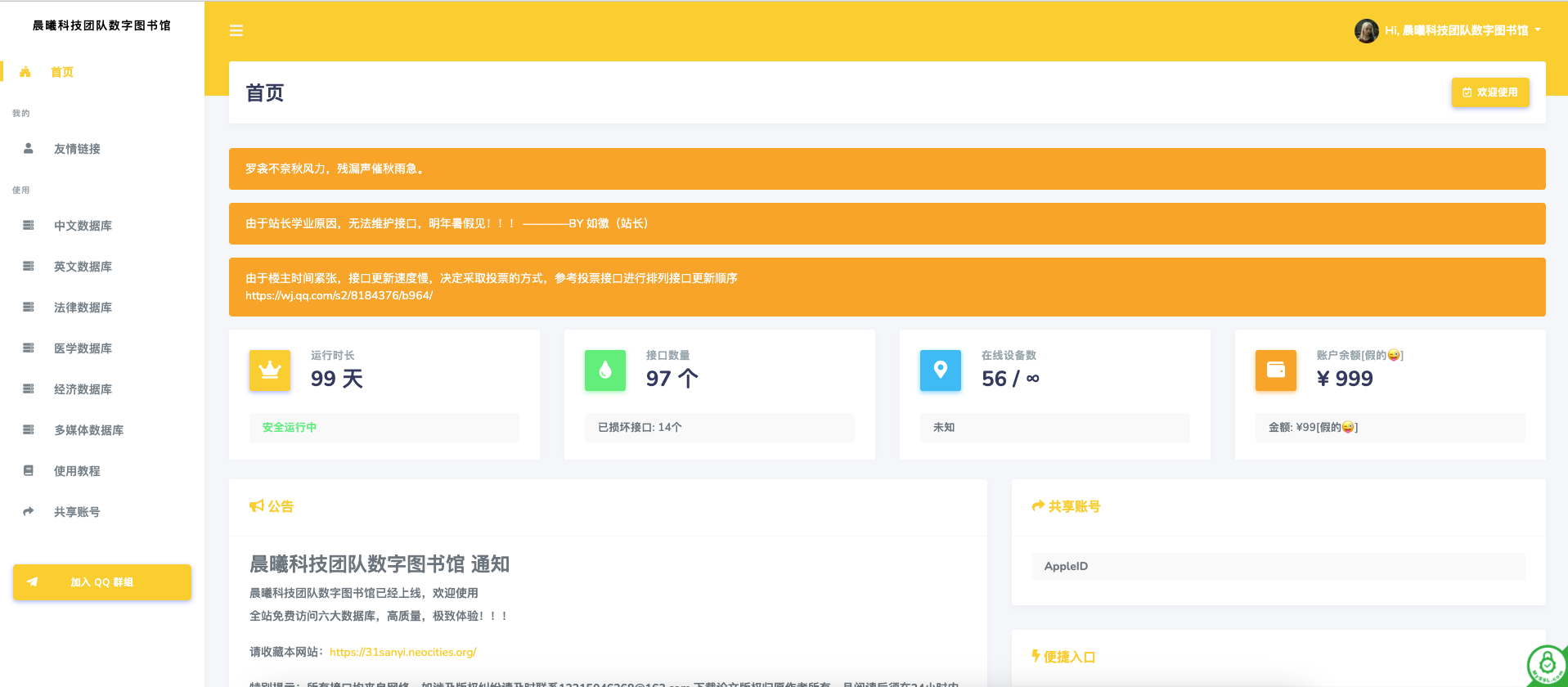Click the AppleID shared account entry
1568x687 pixels.
pos(1278,566)
